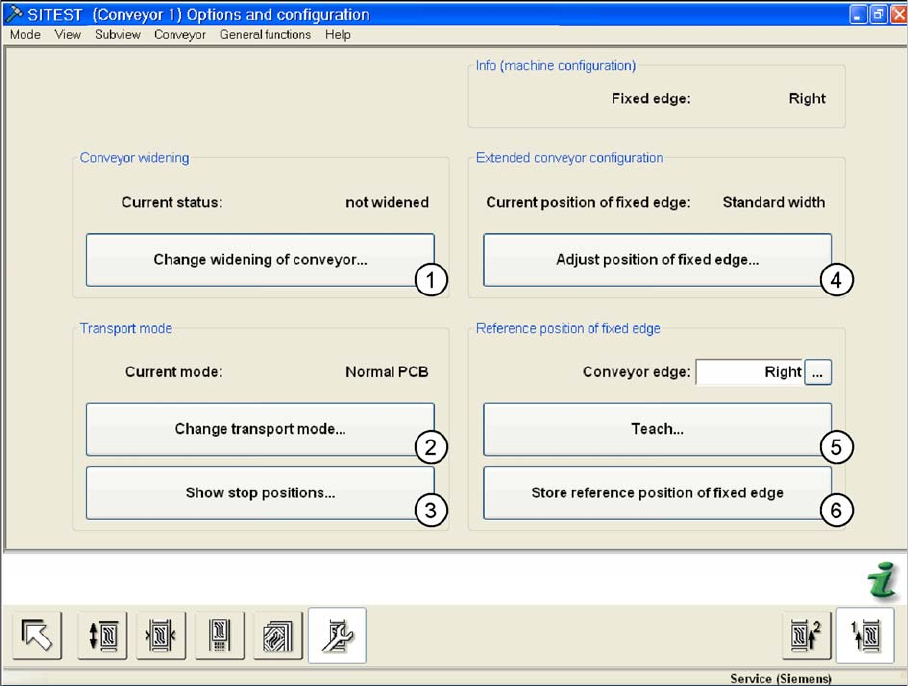Image resolution: width=908 pixels, height=686 pixels.
Task: Click 'Extended conveyor configuration' group title
Action: pos(569,158)
